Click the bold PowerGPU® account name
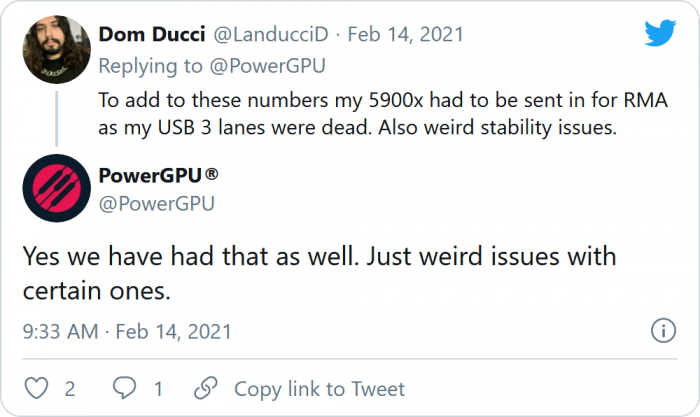Screen dimensions: 700x417 click(158, 176)
